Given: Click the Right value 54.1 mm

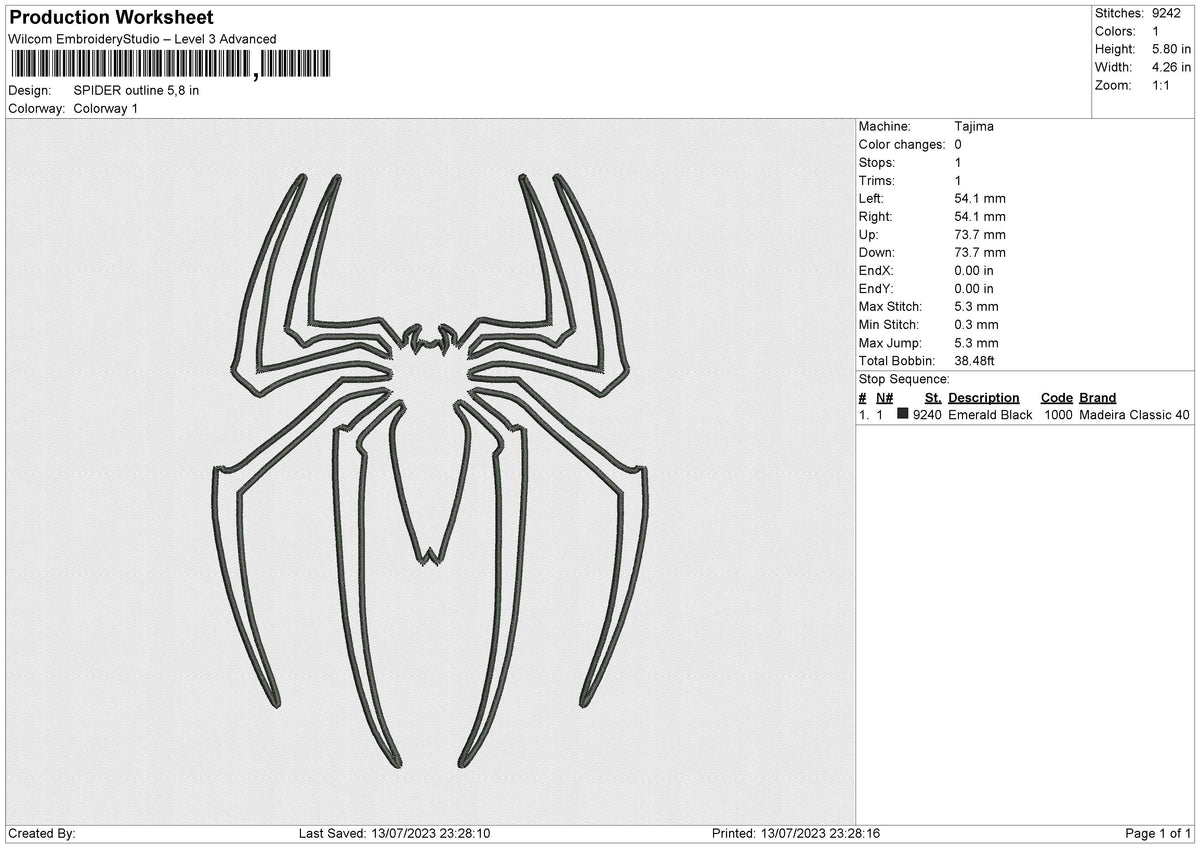Looking at the screenshot, I should [980, 217].
